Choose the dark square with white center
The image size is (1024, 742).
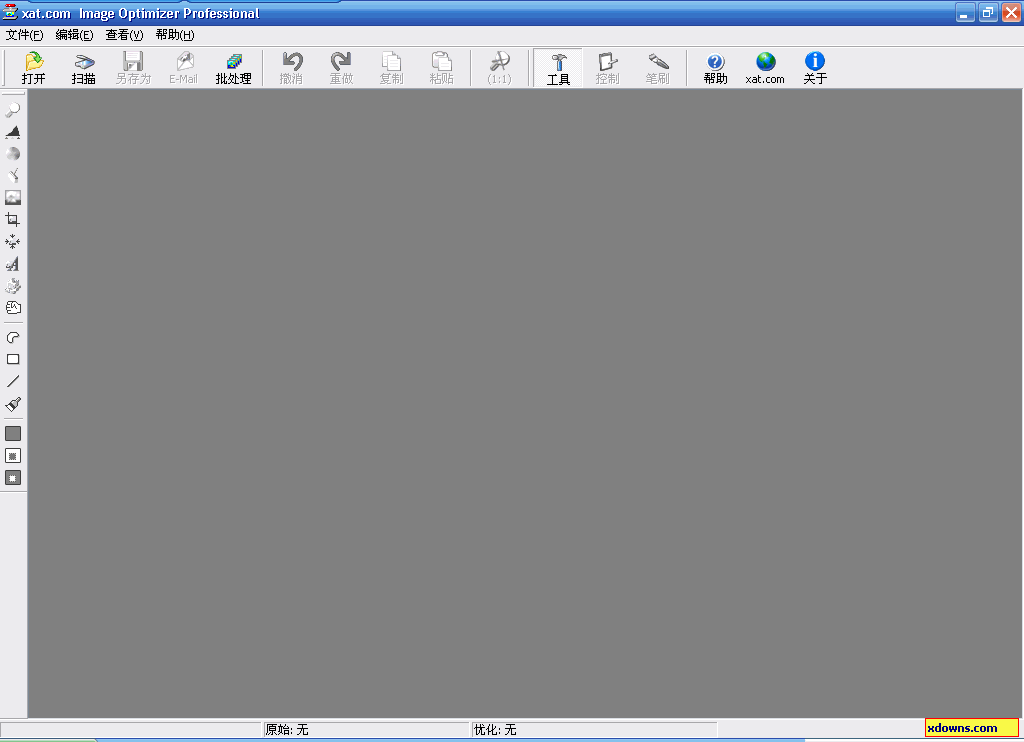[13, 478]
